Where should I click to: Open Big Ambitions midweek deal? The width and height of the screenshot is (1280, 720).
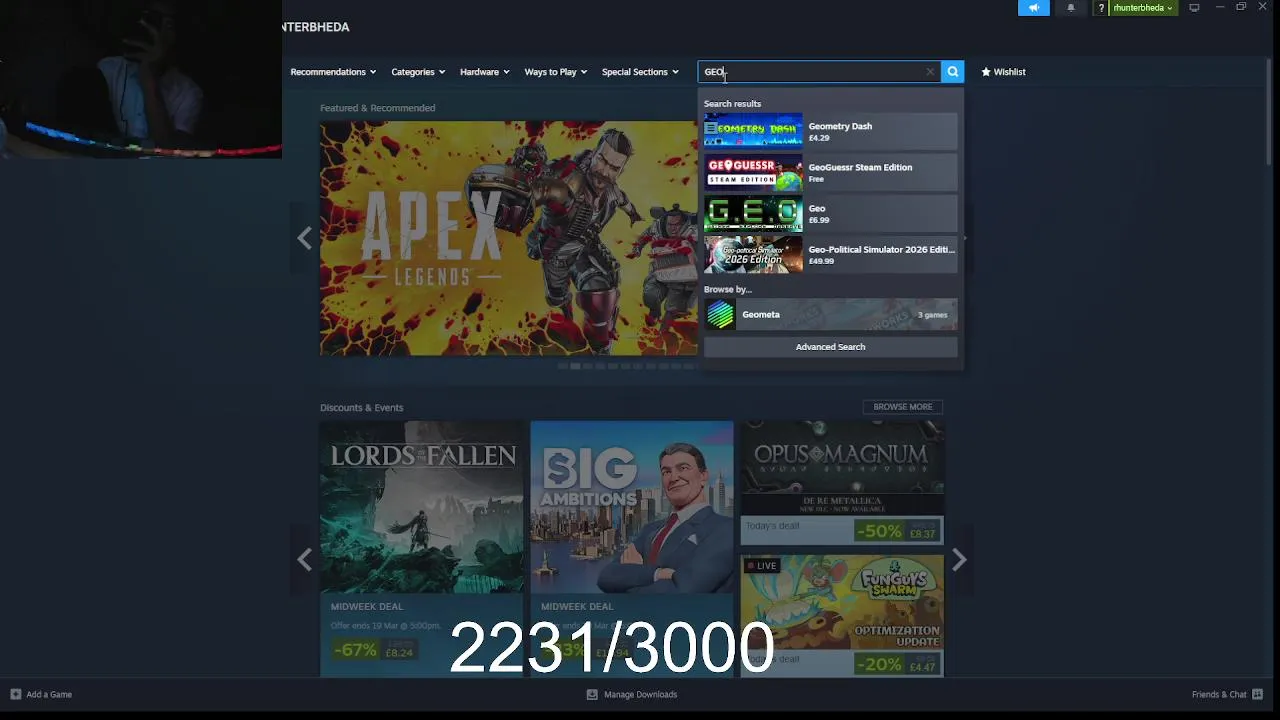click(x=631, y=548)
